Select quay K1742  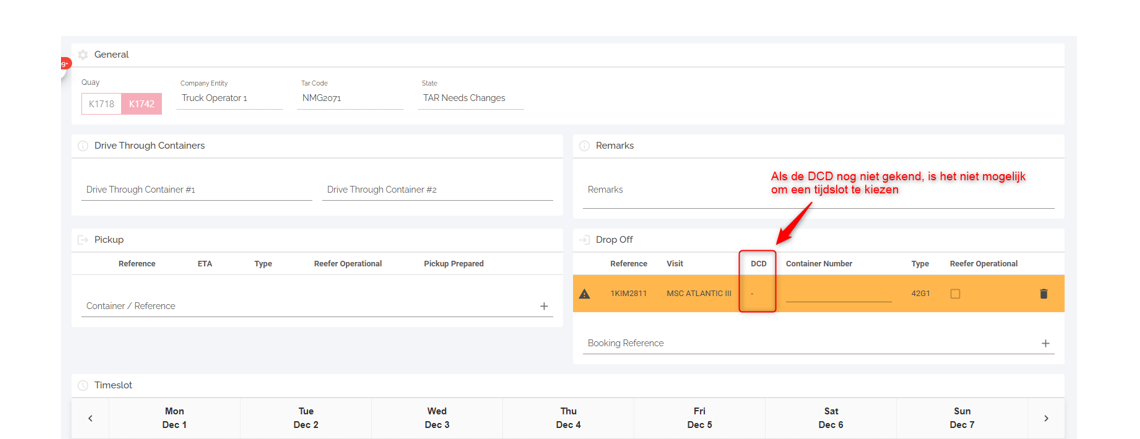click(141, 104)
